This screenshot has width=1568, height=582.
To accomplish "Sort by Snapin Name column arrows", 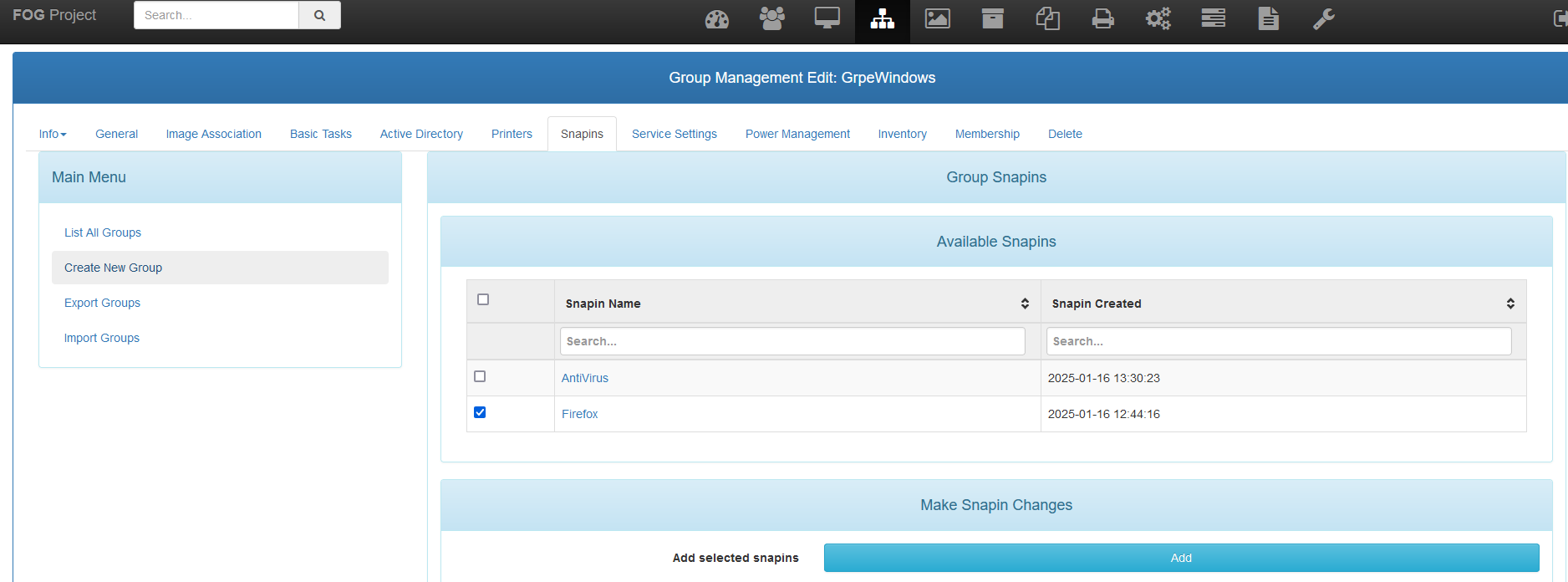I will coord(1025,304).
